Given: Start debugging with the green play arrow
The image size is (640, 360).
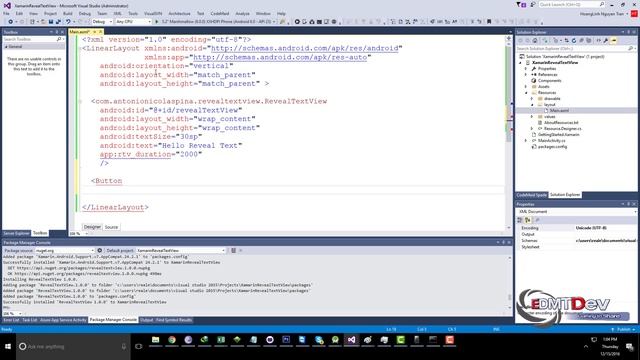Looking at the screenshot, I should tap(156, 22).
